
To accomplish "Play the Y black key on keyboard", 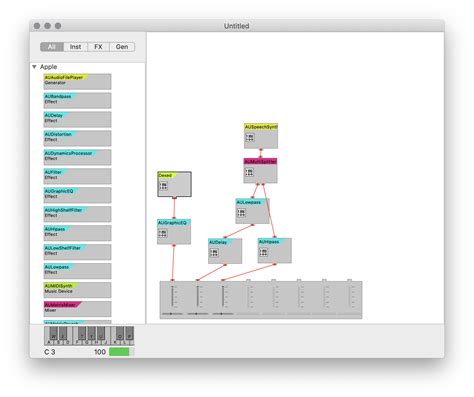I will click(x=91, y=332).
